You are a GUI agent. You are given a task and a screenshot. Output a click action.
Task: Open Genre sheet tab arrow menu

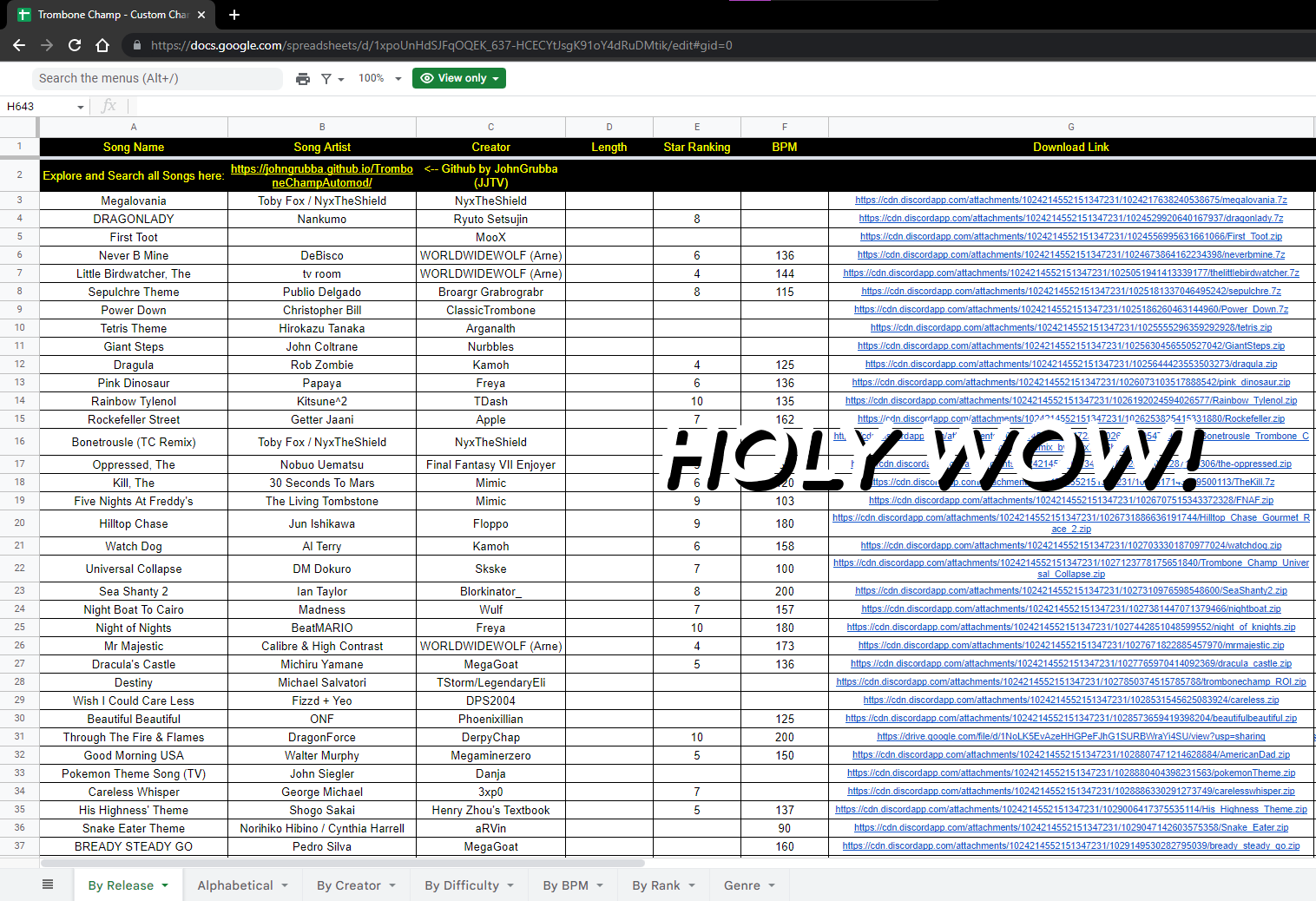click(772, 885)
